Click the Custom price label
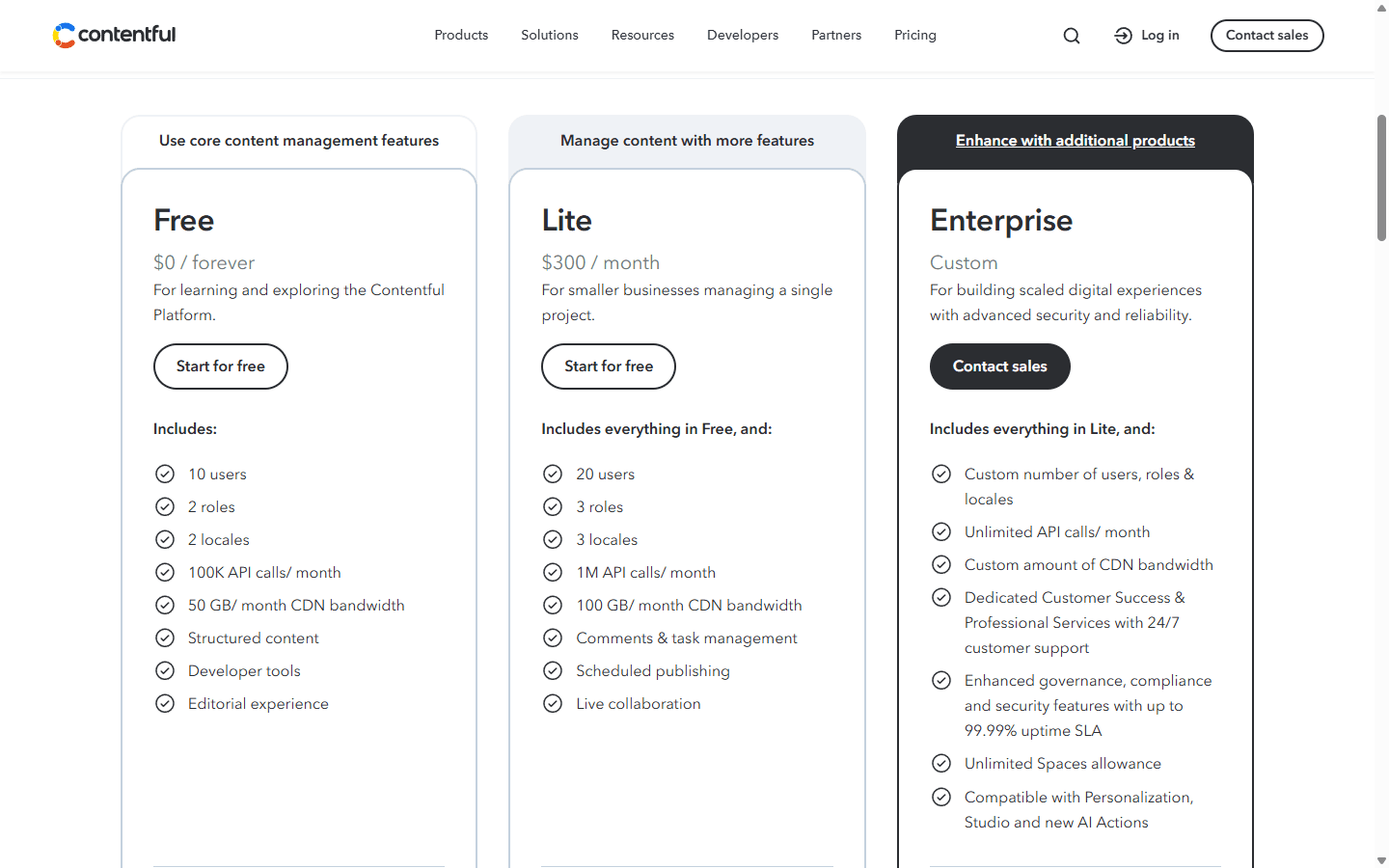 (x=964, y=262)
